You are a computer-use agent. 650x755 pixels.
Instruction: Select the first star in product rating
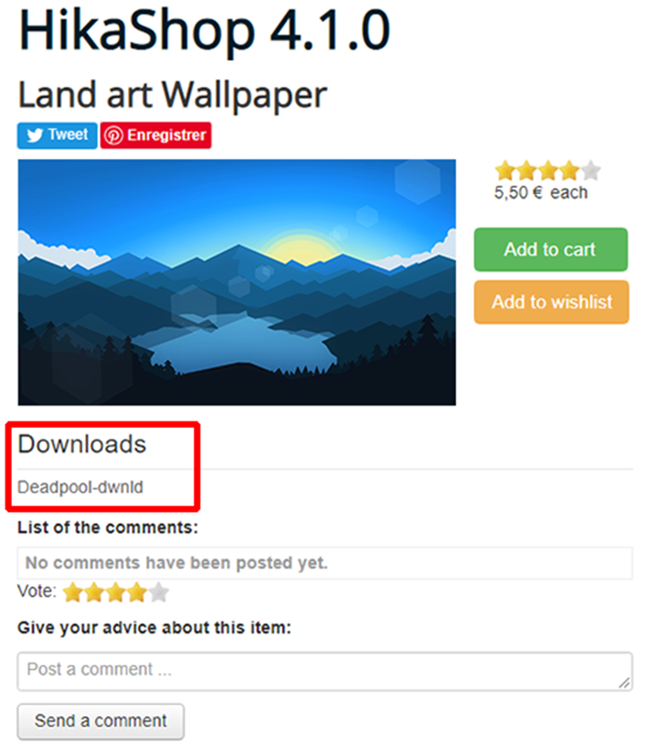[x=505, y=170]
